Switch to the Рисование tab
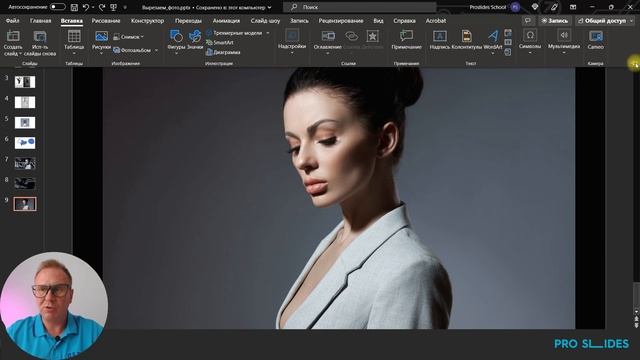This screenshot has height=360, width=640. 106,21
